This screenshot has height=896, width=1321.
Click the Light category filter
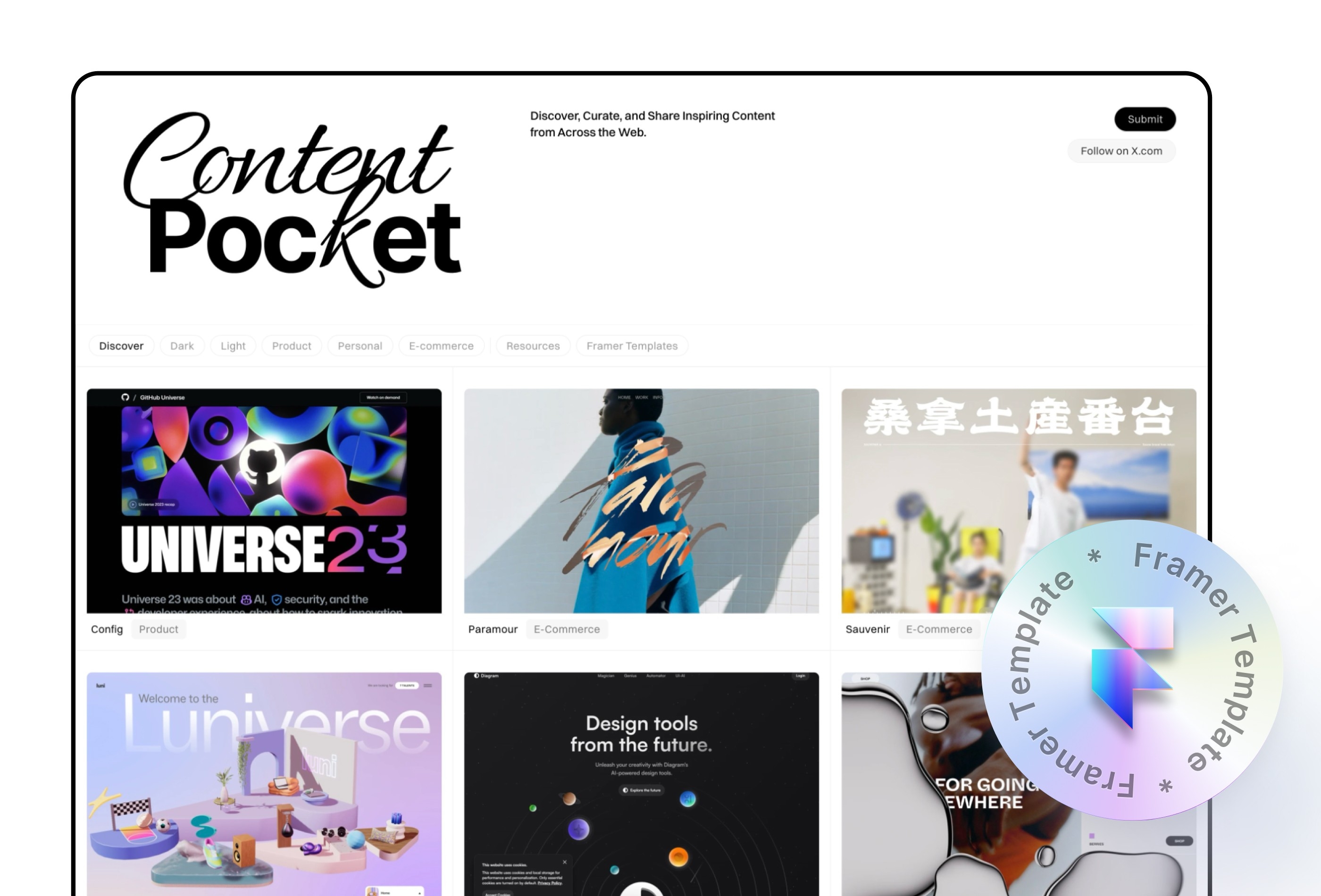[233, 346]
